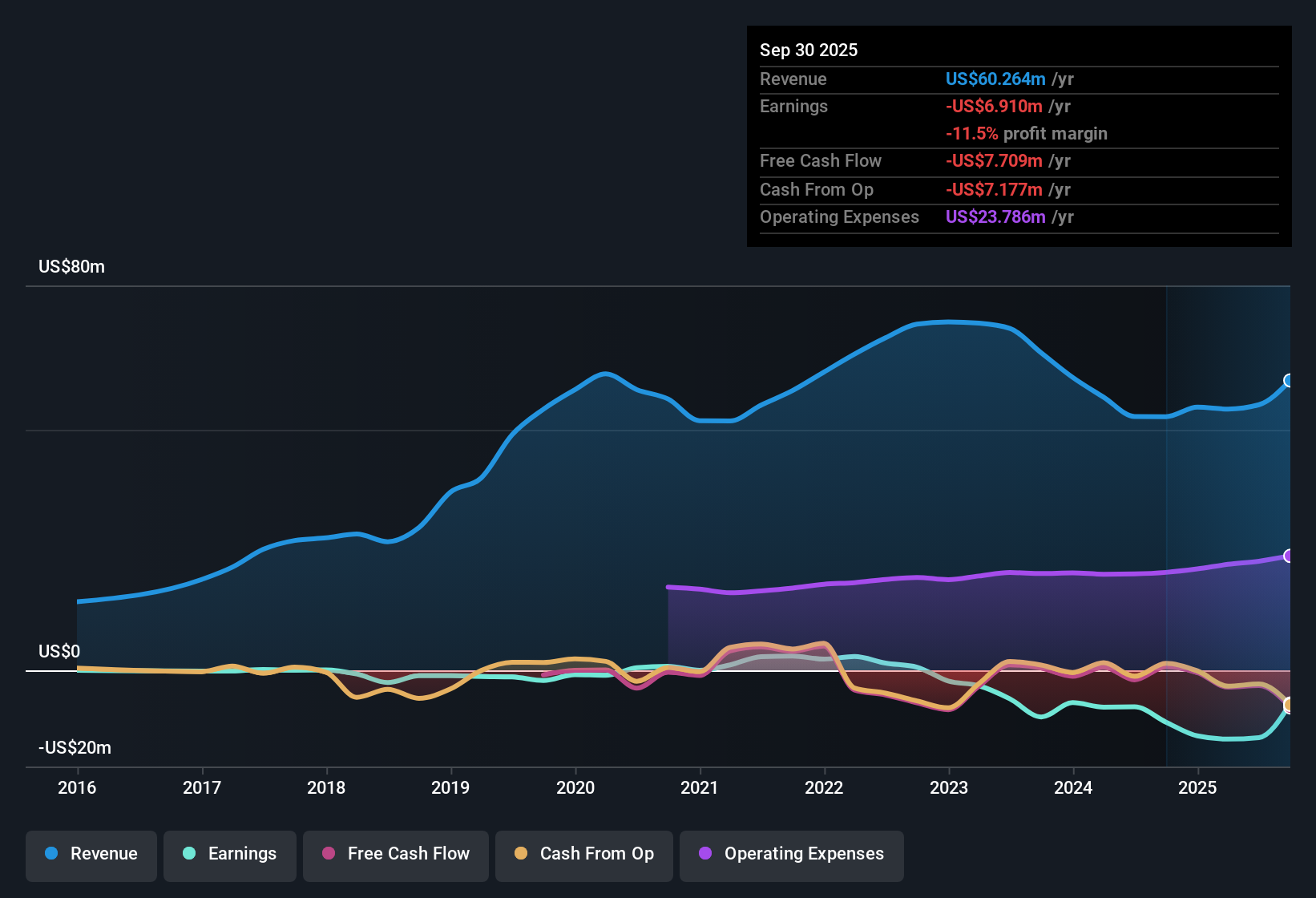Click the purple Operating Expenses dot icon
Image resolution: width=1316 pixels, height=898 pixels.
[x=704, y=854]
